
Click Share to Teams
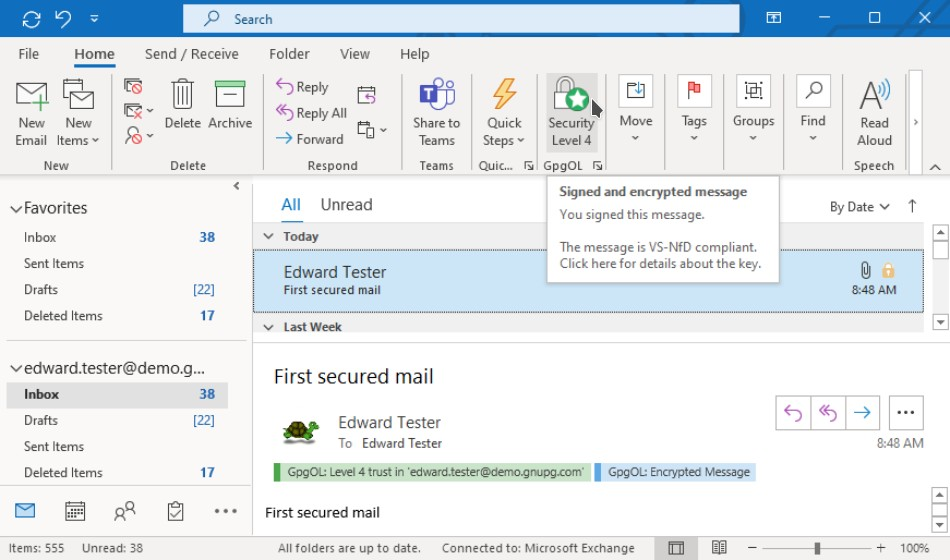(436, 113)
